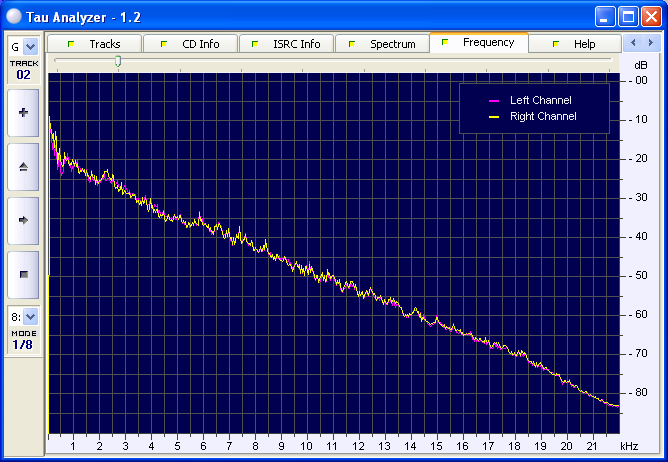Click the plus button in left sidebar
668x462 pixels.
coord(23,113)
